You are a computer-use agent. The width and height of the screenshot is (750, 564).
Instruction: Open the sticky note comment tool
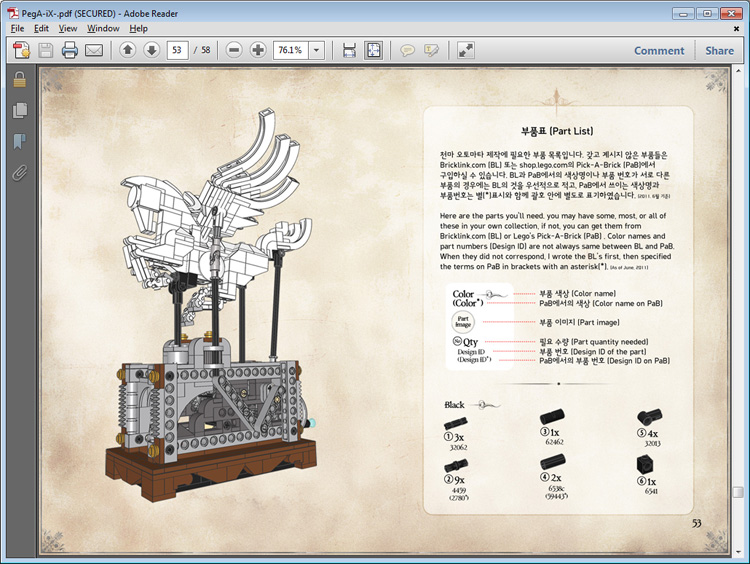(407, 50)
